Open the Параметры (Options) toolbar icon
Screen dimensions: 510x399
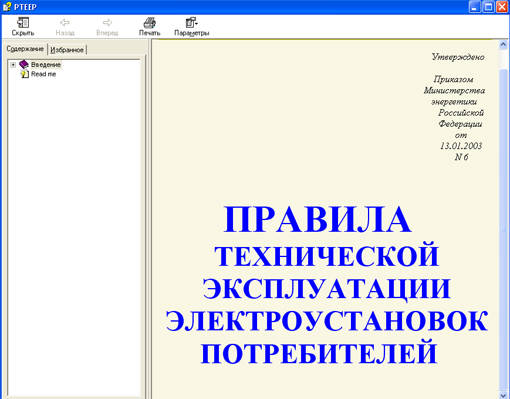tap(191, 23)
